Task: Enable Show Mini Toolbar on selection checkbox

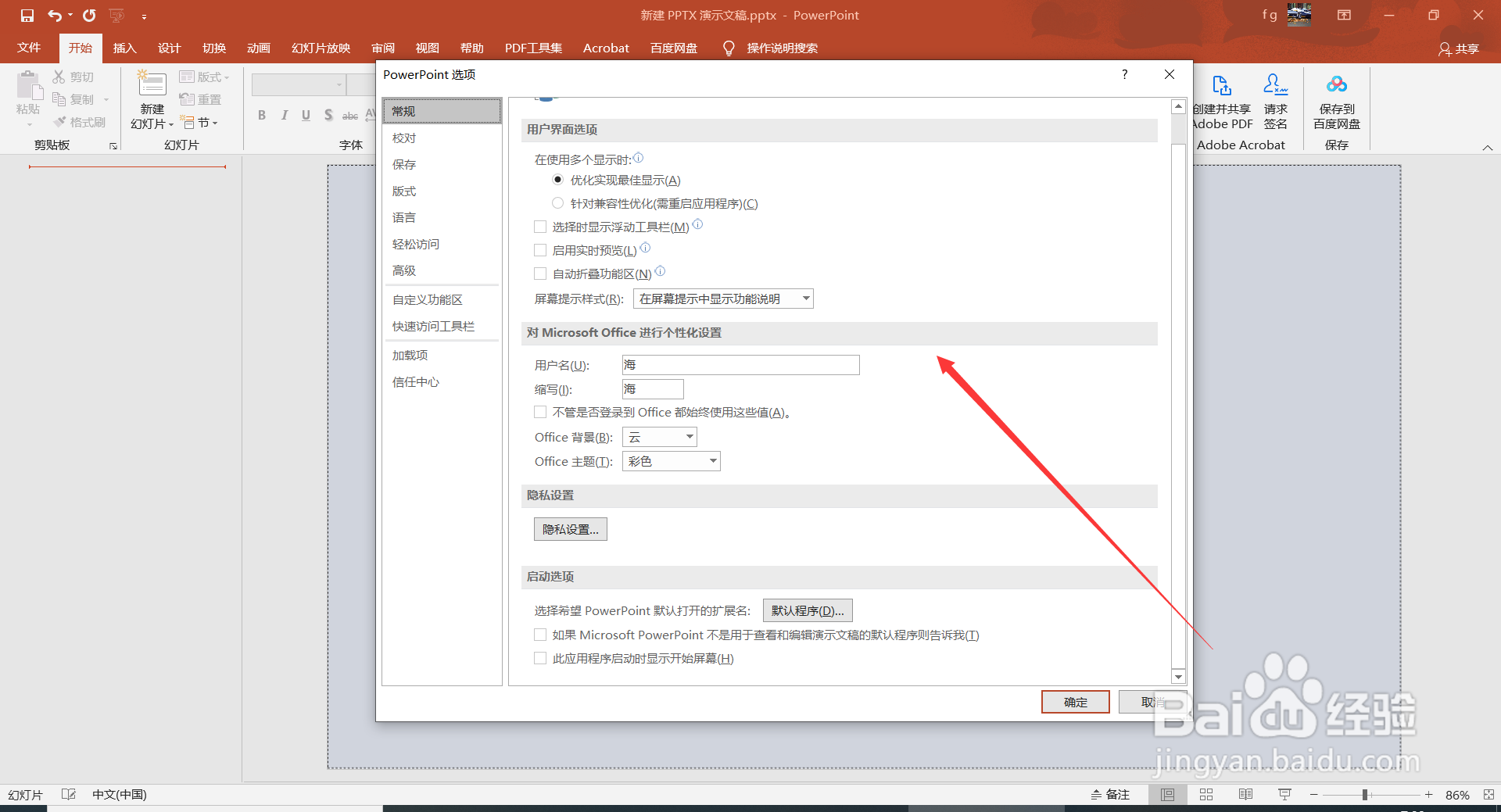Action: point(540,227)
